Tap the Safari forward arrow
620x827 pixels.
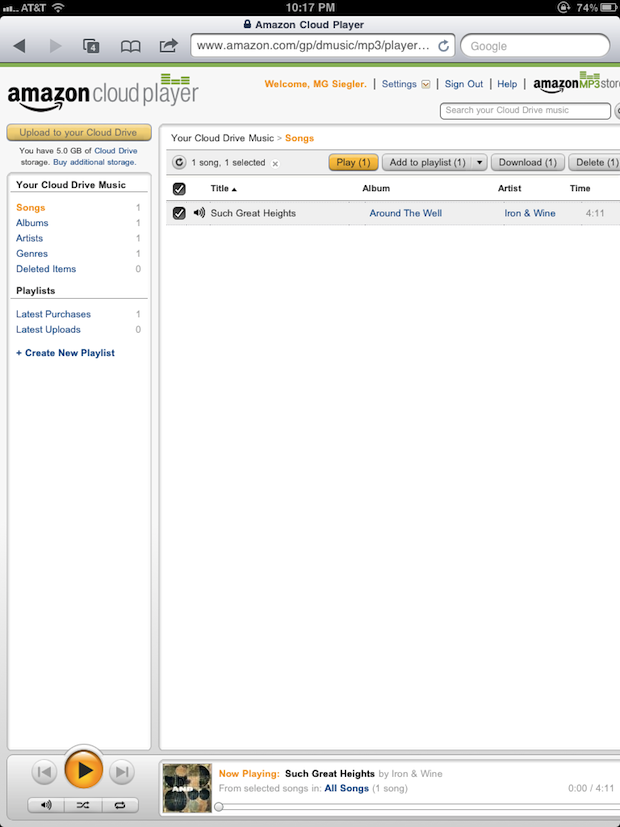coord(55,46)
